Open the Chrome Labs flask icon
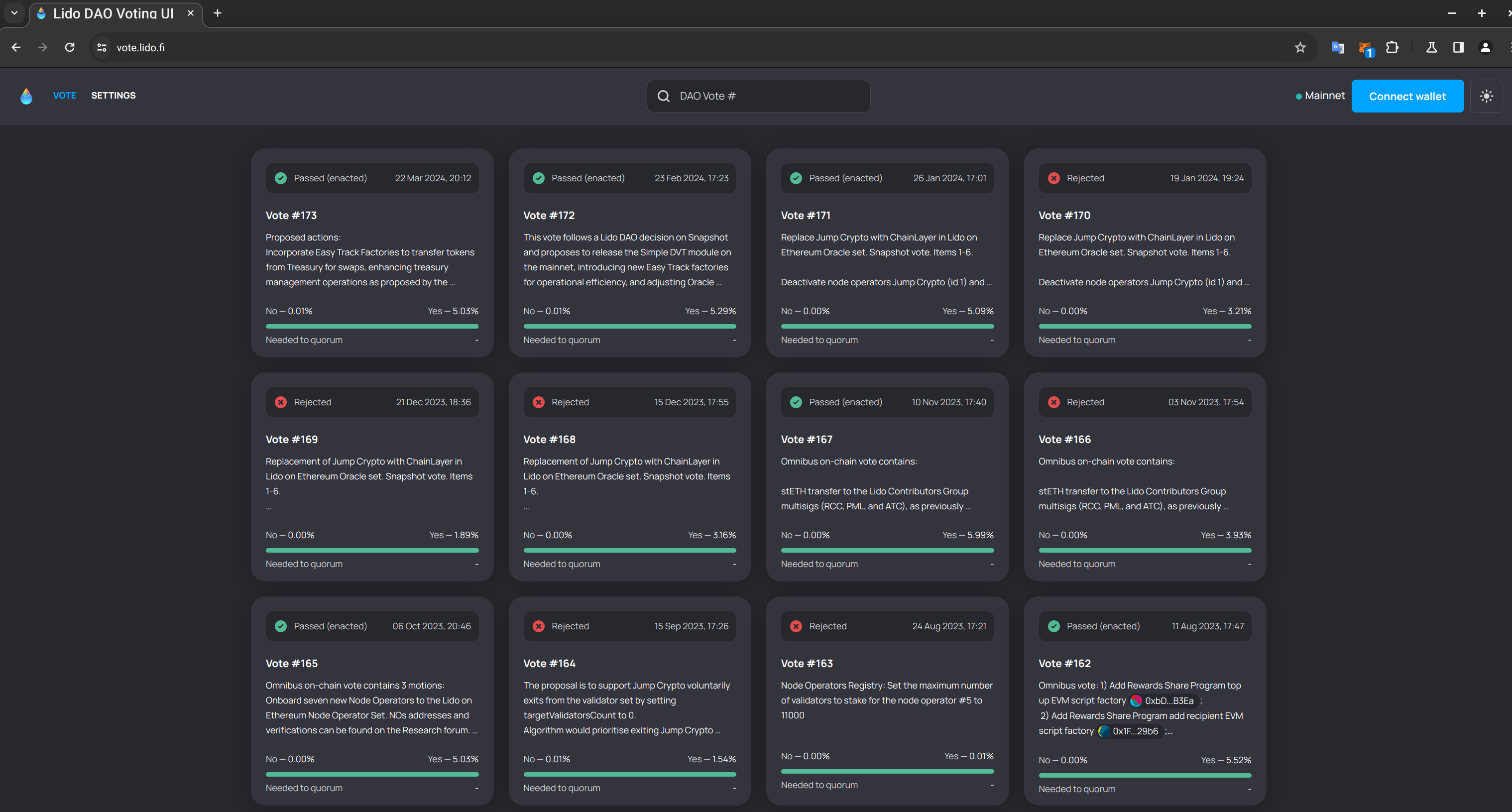Viewport: 1512px width, 812px height. click(1431, 48)
